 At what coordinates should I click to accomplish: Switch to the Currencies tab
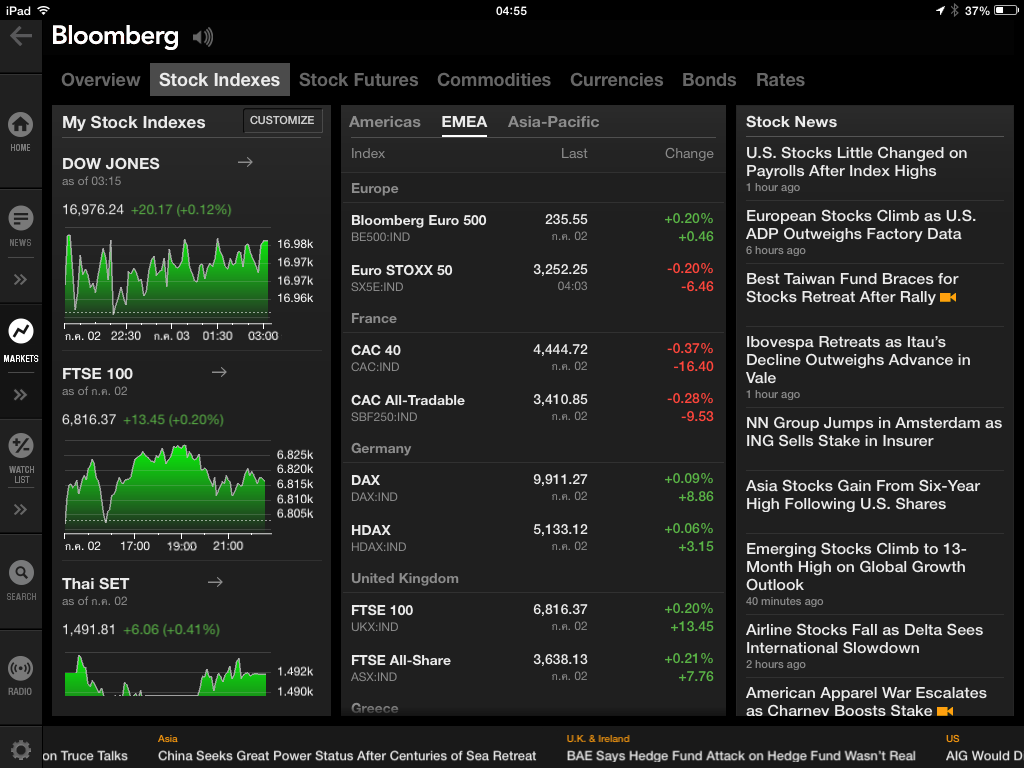pos(616,80)
